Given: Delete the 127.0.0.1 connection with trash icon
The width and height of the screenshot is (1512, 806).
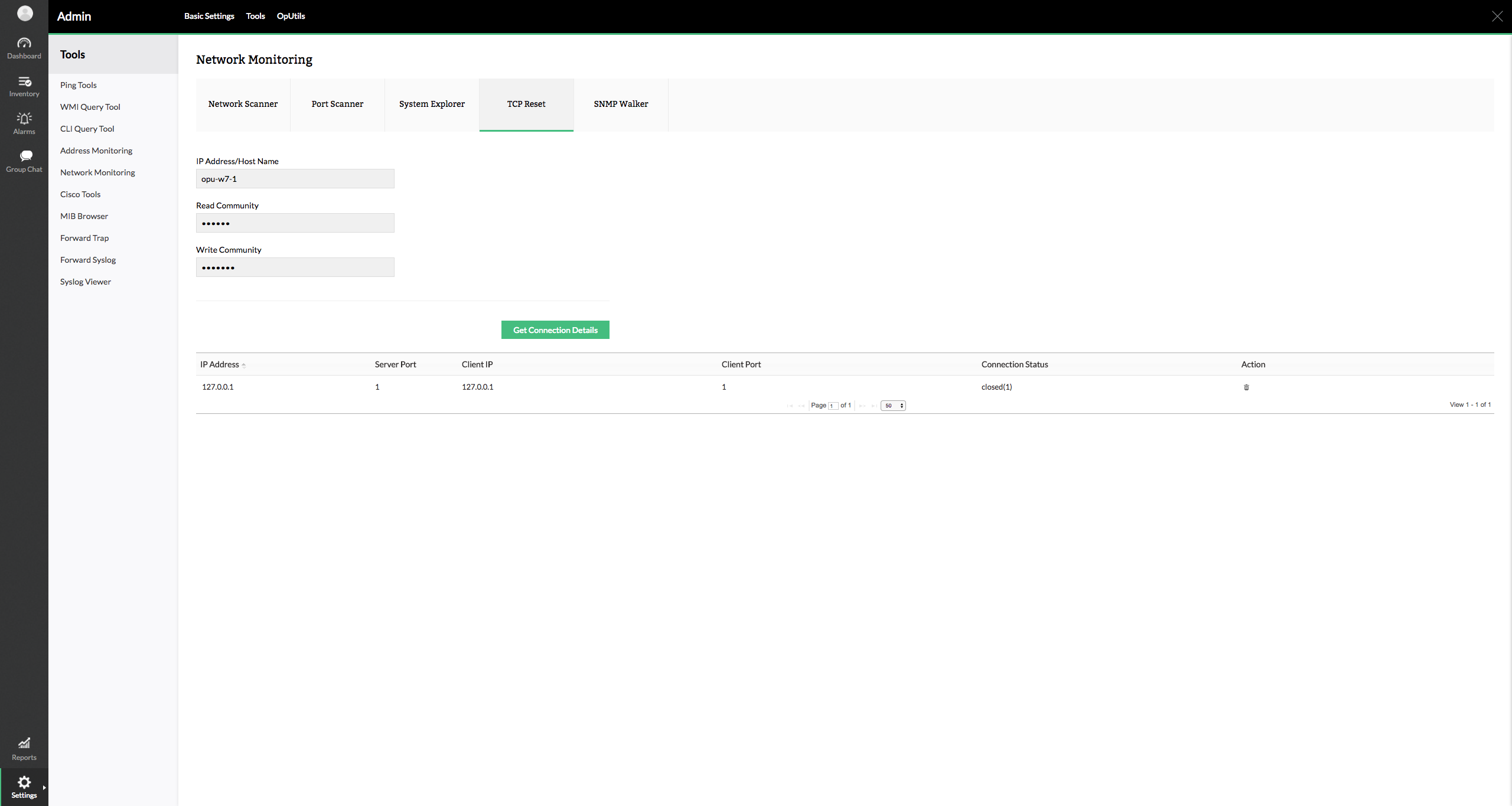Looking at the screenshot, I should (1246, 387).
